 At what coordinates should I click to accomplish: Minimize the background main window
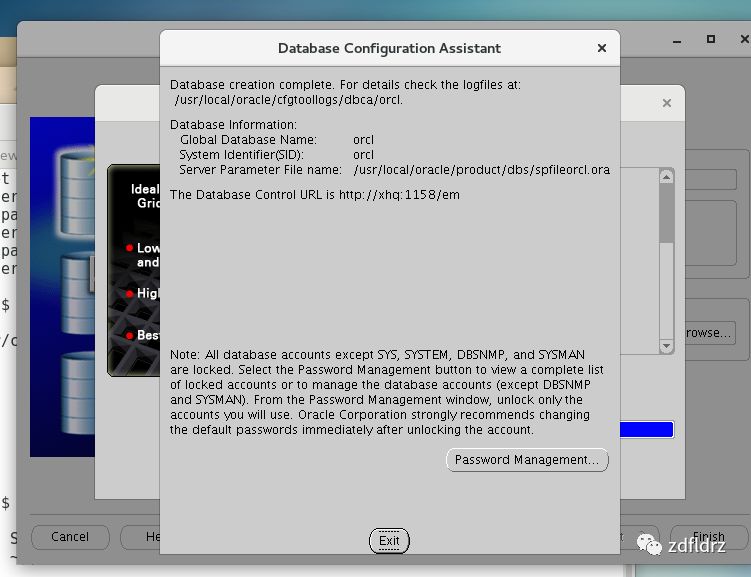click(677, 41)
